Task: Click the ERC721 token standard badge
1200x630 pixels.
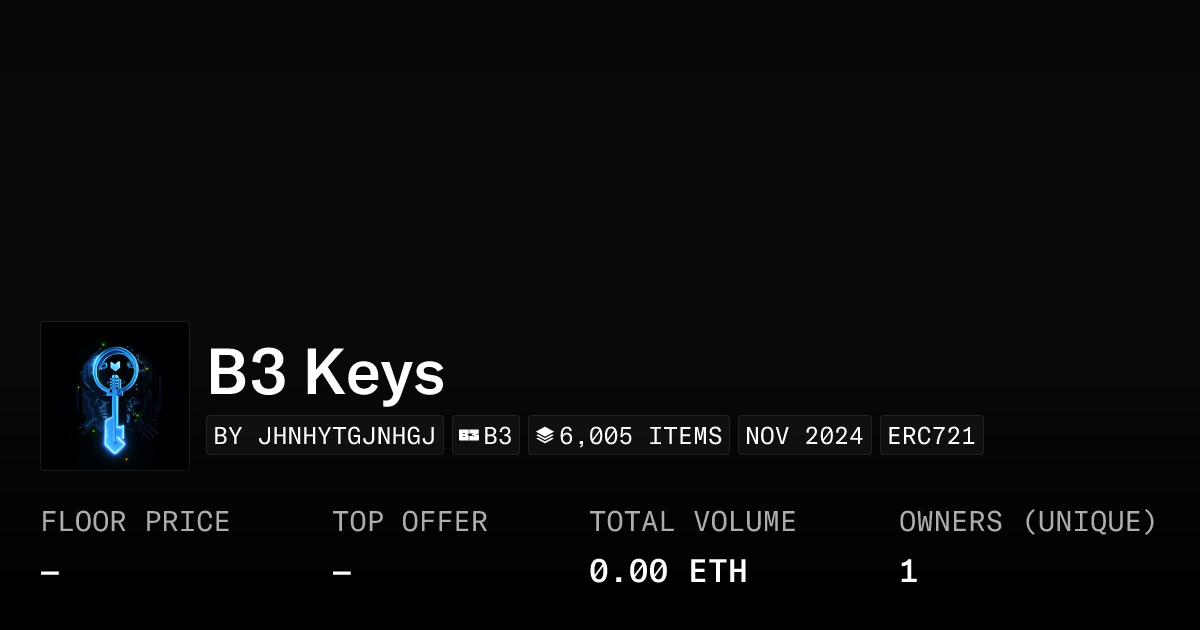Action: tap(931, 436)
